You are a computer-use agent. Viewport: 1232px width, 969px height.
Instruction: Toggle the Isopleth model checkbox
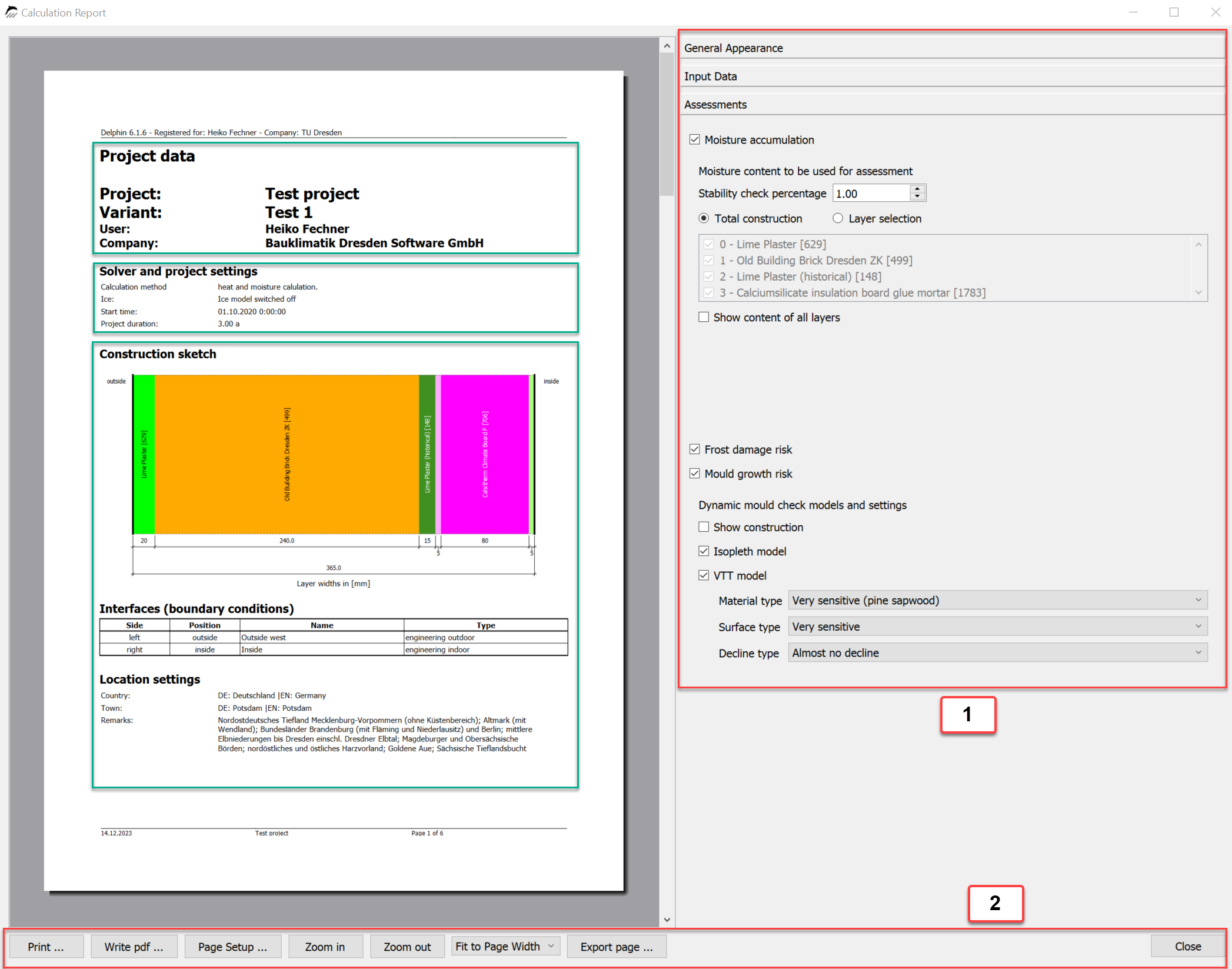tap(704, 551)
